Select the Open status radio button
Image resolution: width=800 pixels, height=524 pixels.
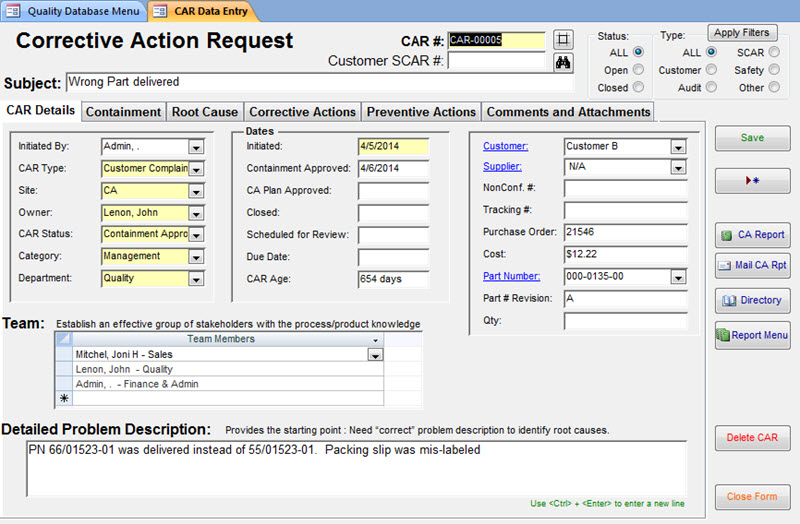click(638, 69)
